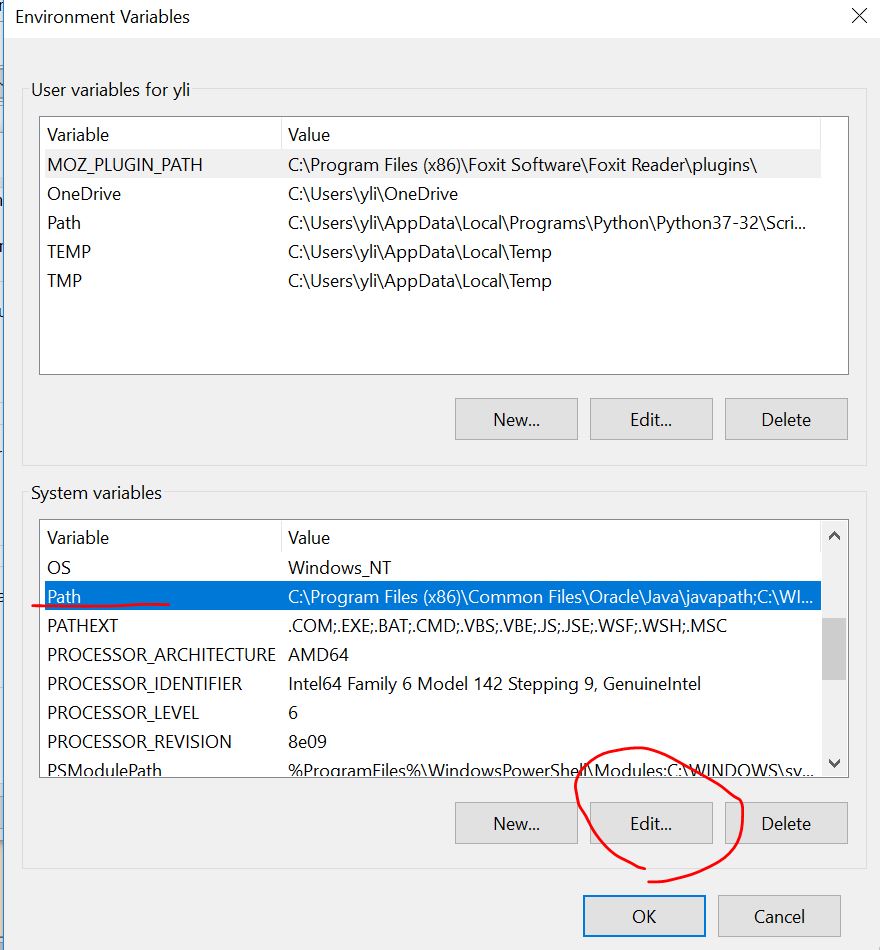Screen dimensions: 880x950
Task: Select the TMP user variable
Action: (64, 281)
